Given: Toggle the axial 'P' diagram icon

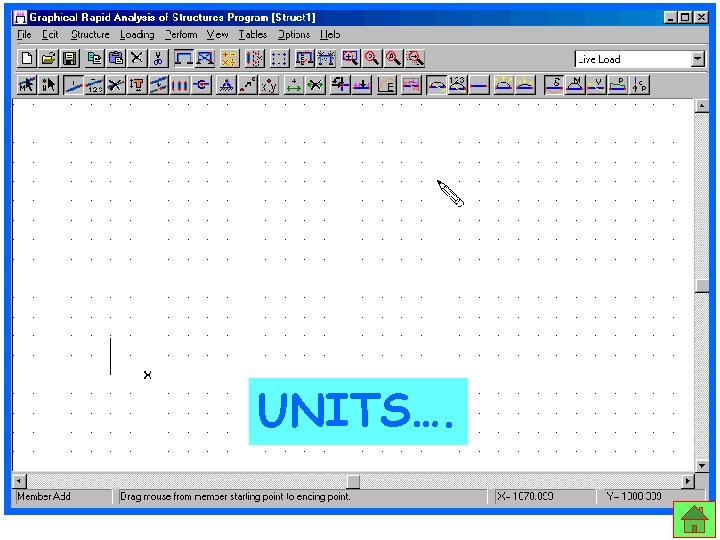Looking at the screenshot, I should pos(618,85).
